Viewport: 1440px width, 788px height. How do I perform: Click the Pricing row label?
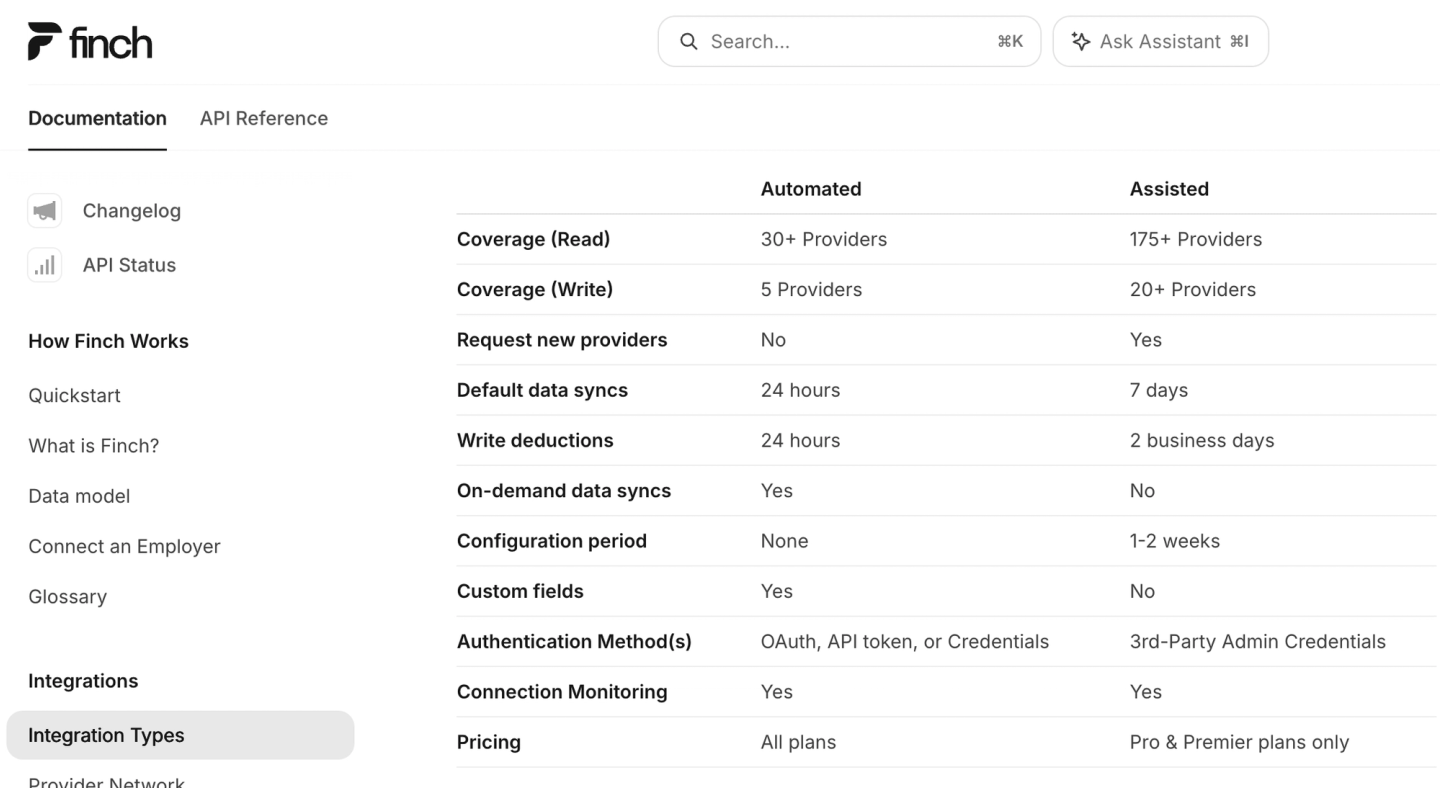(489, 742)
